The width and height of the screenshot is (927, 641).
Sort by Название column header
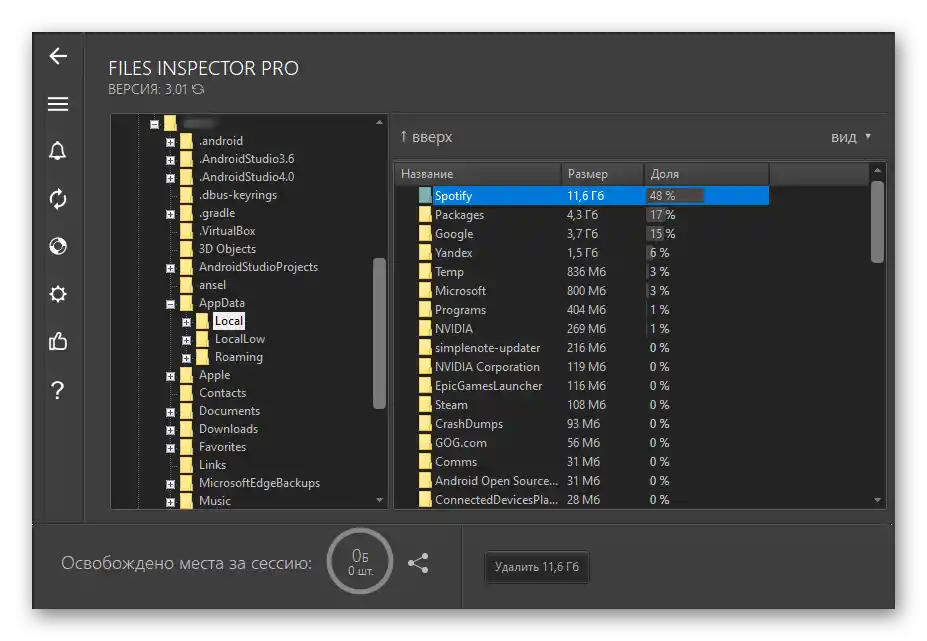[477, 174]
